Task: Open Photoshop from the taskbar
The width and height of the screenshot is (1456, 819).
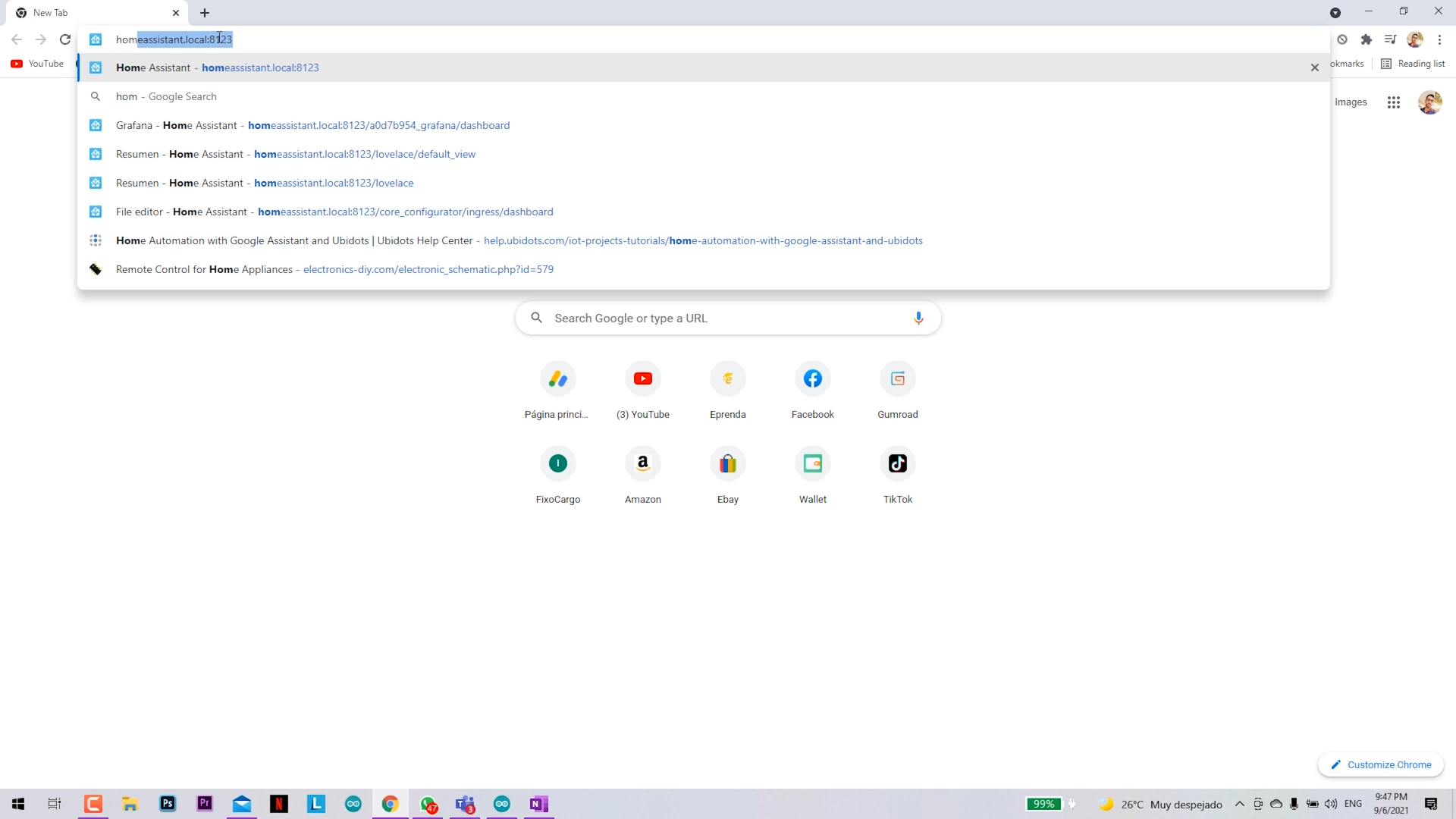Action: click(x=167, y=804)
